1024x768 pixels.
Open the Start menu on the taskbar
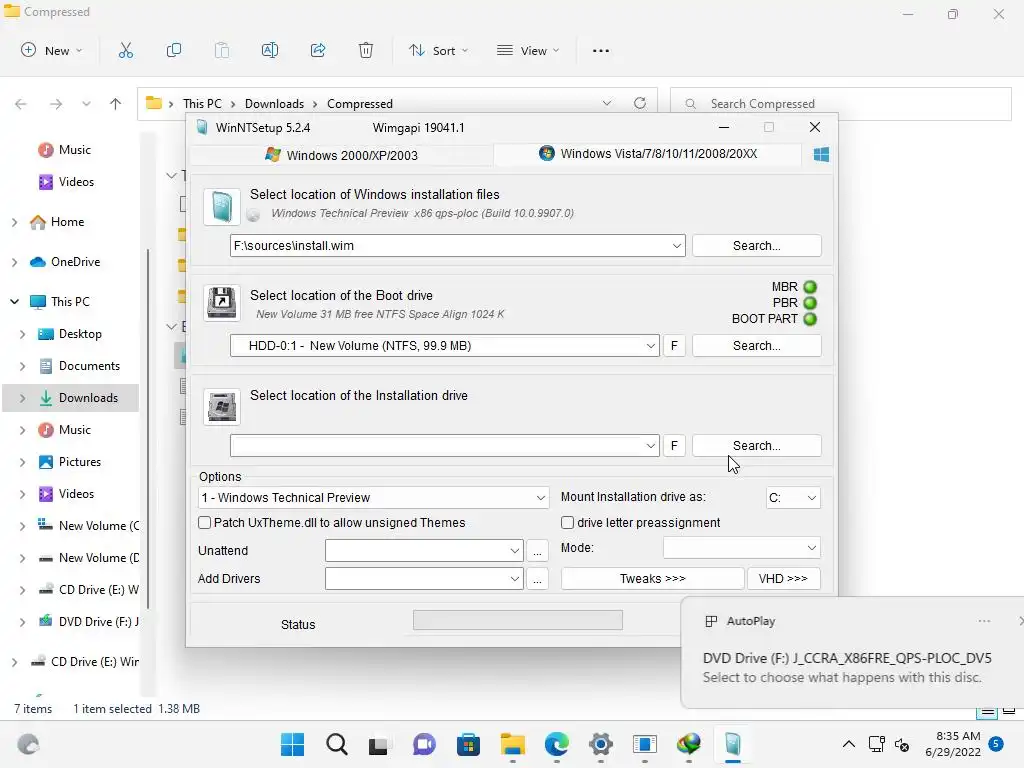[293, 744]
